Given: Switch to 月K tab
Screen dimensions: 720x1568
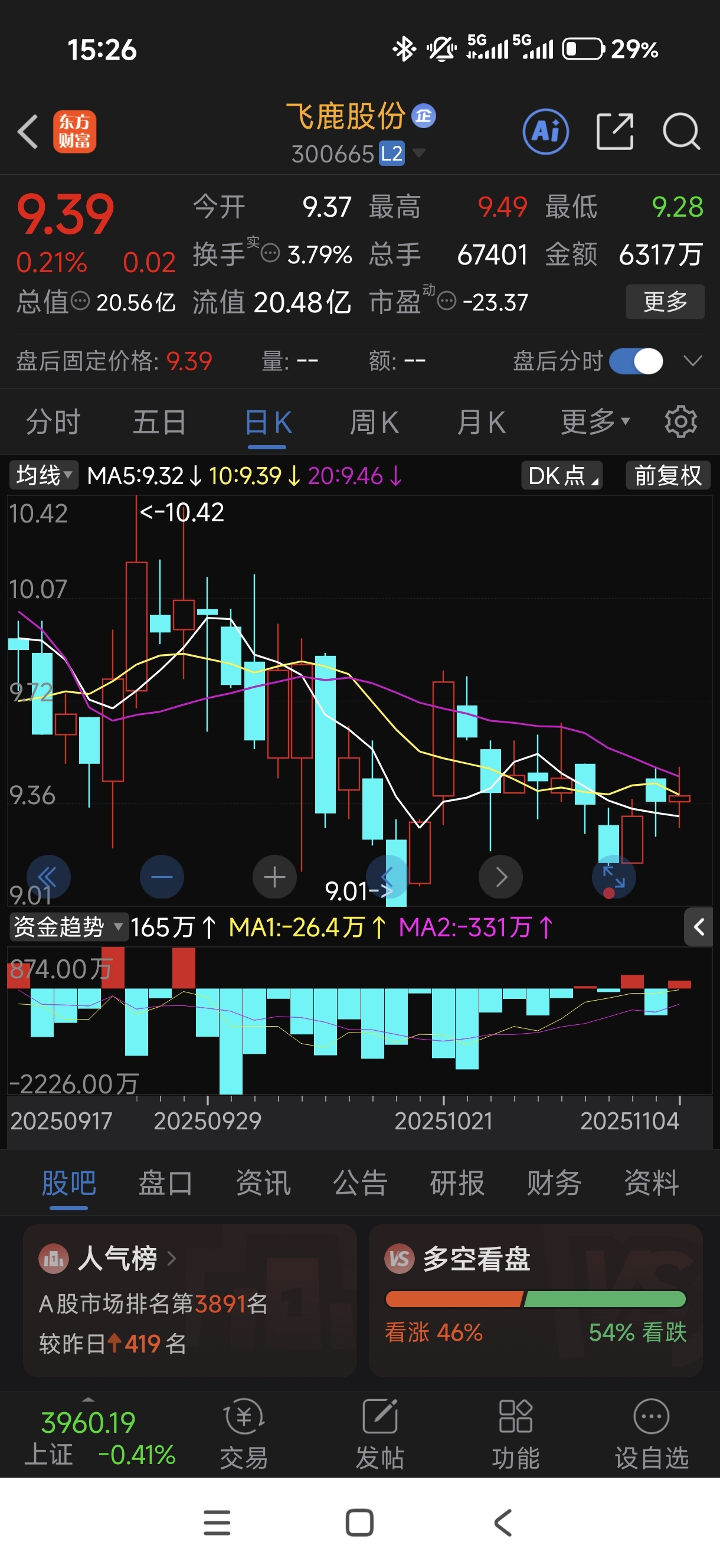Looking at the screenshot, I should [x=482, y=422].
